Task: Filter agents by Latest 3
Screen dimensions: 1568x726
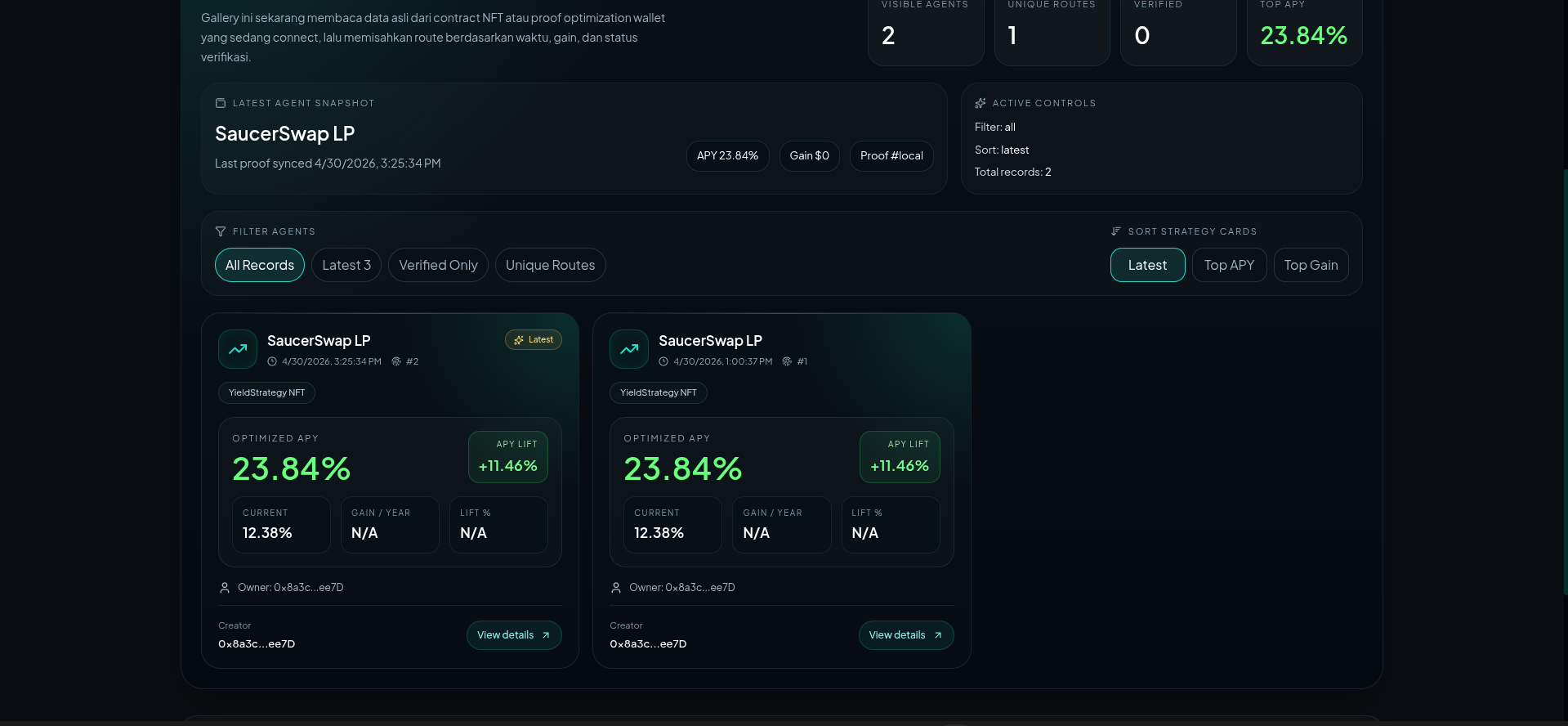Action: point(346,265)
